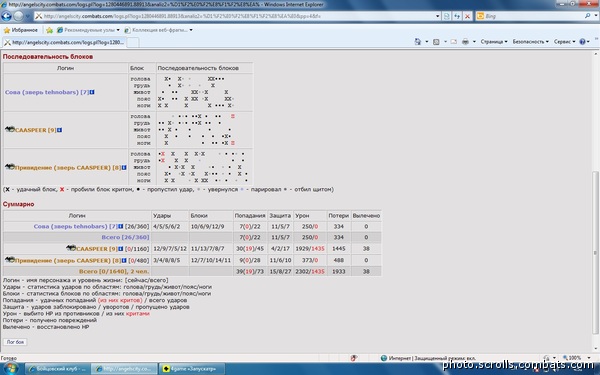
Task: Click the Add to Favorites Bar star icon
Action: tap(49, 30)
